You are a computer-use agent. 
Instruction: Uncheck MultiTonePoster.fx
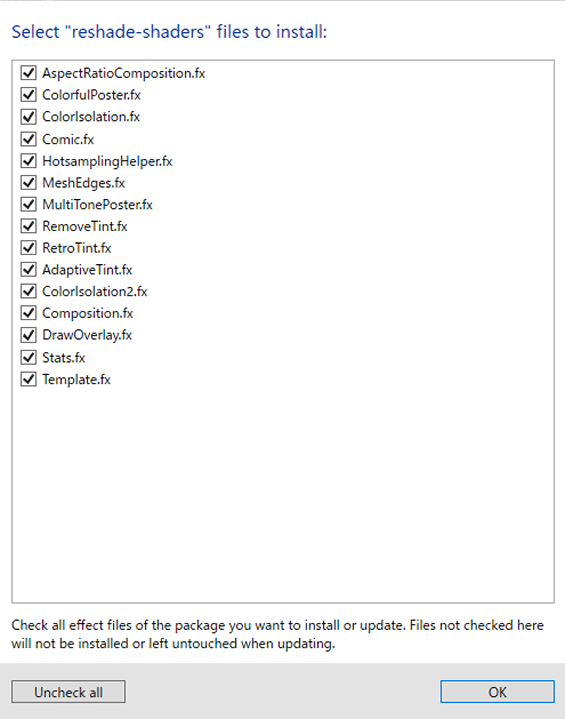28,205
